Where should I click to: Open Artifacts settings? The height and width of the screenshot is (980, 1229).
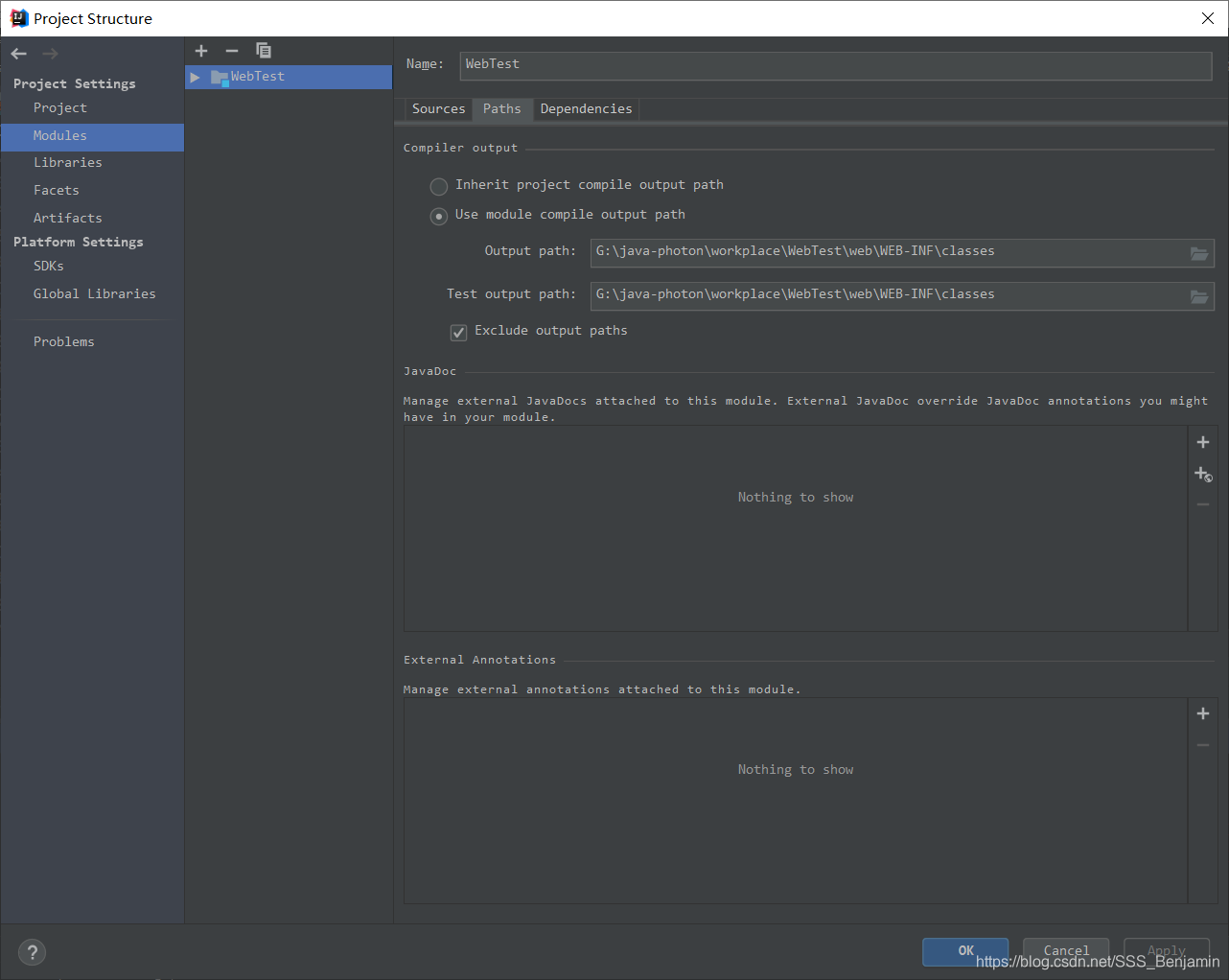[x=68, y=219]
